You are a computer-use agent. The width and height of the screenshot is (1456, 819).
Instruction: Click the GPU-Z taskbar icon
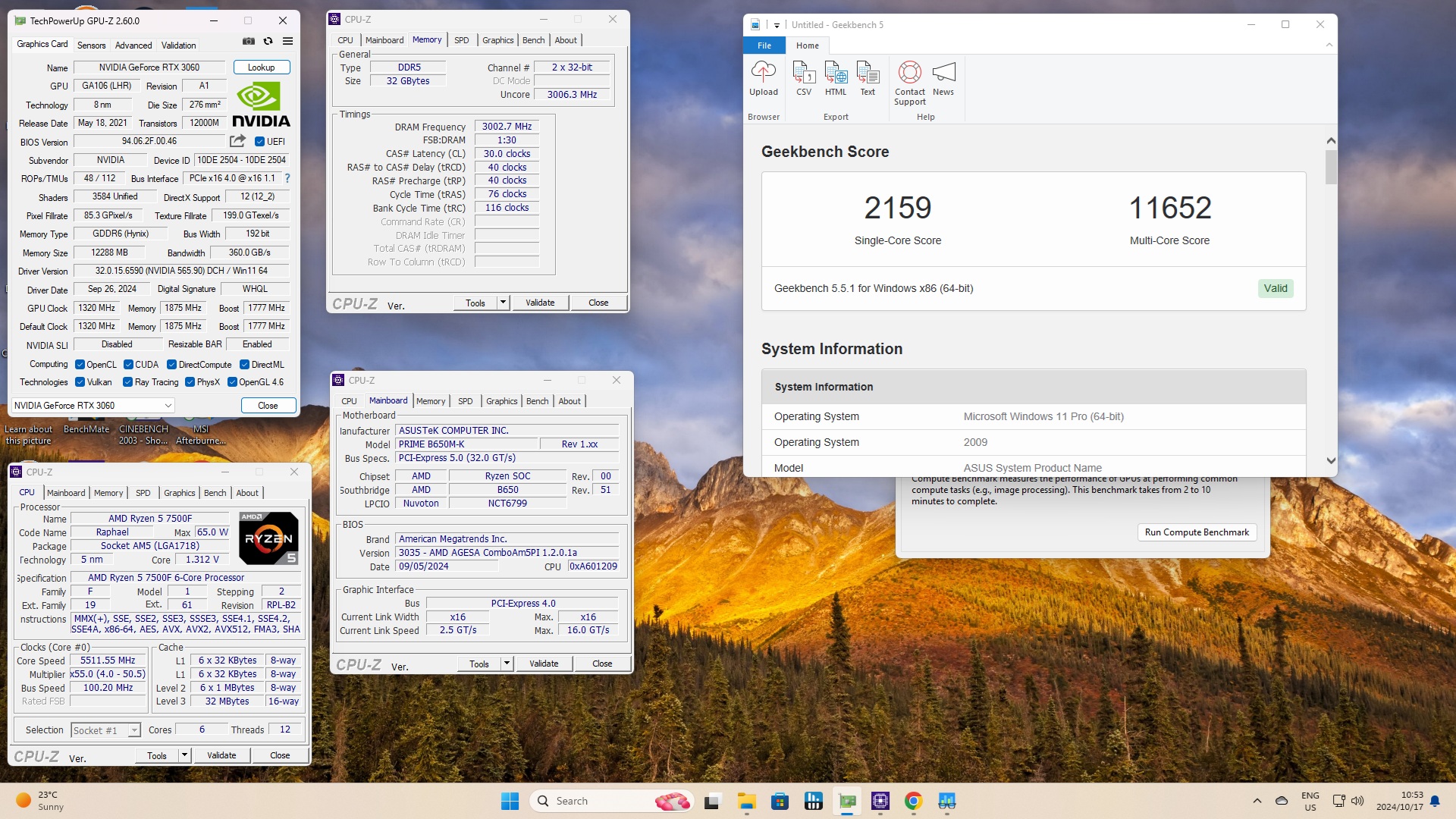click(x=847, y=801)
